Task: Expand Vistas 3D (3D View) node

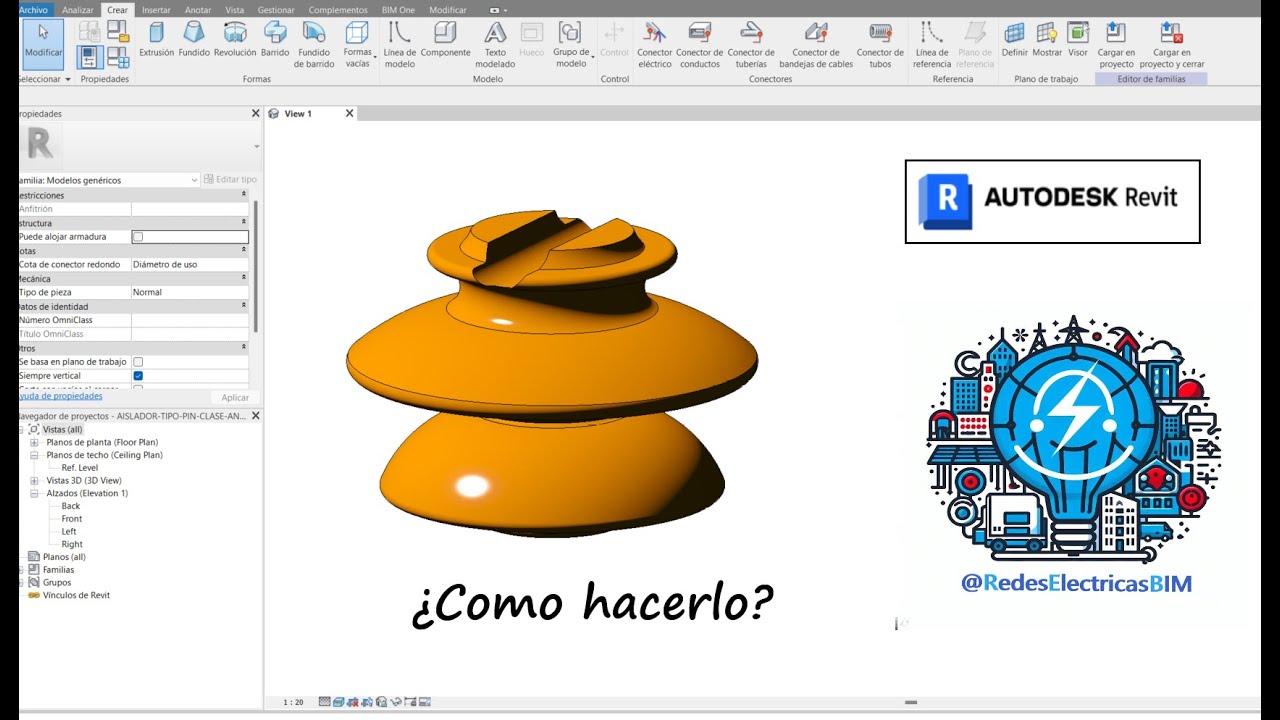Action: point(34,481)
